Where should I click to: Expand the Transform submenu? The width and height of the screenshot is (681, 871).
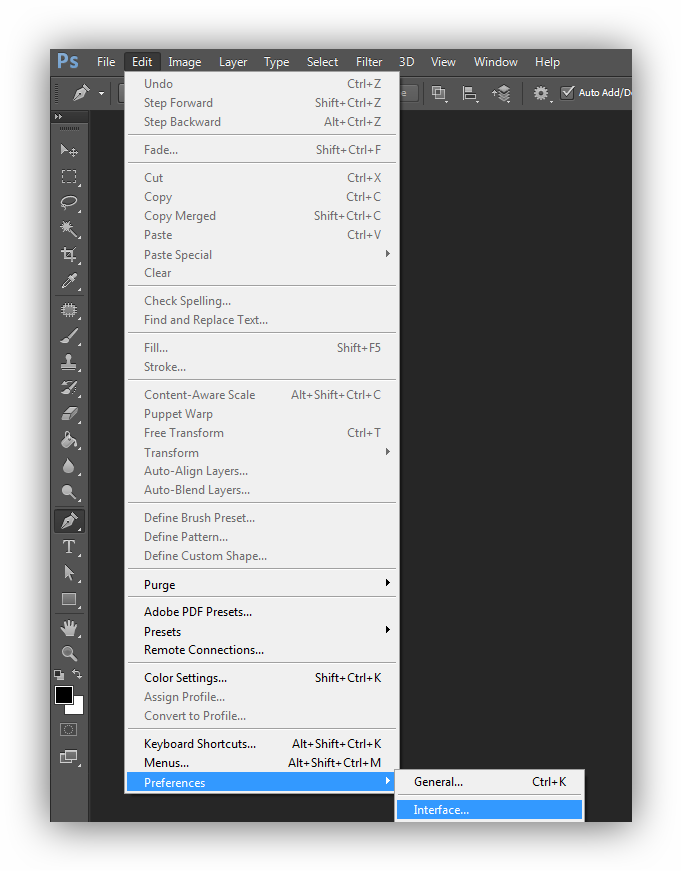(262, 452)
